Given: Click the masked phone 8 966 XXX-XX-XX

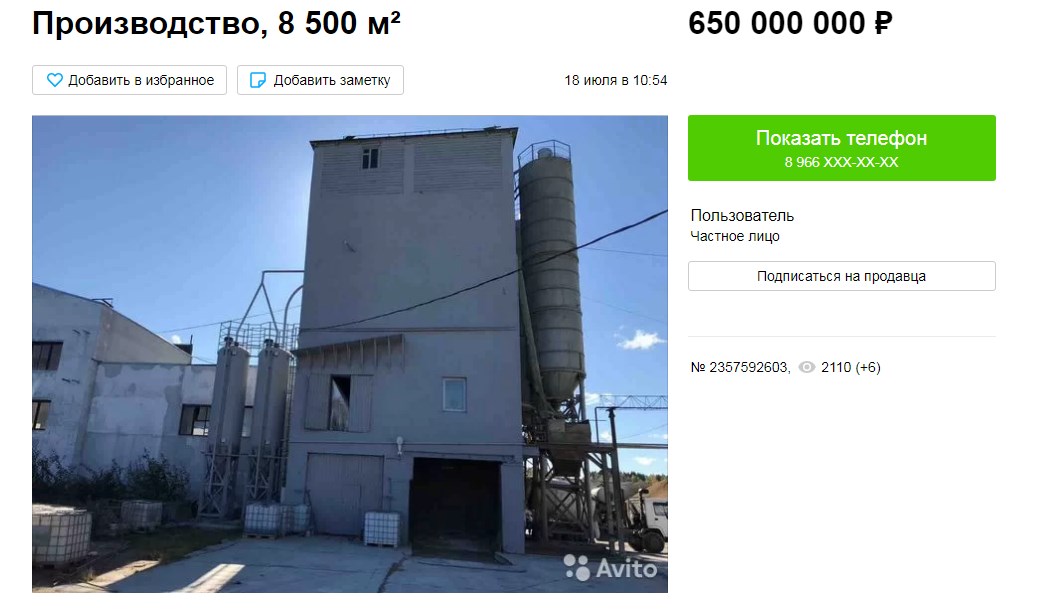Looking at the screenshot, I should (x=841, y=162).
